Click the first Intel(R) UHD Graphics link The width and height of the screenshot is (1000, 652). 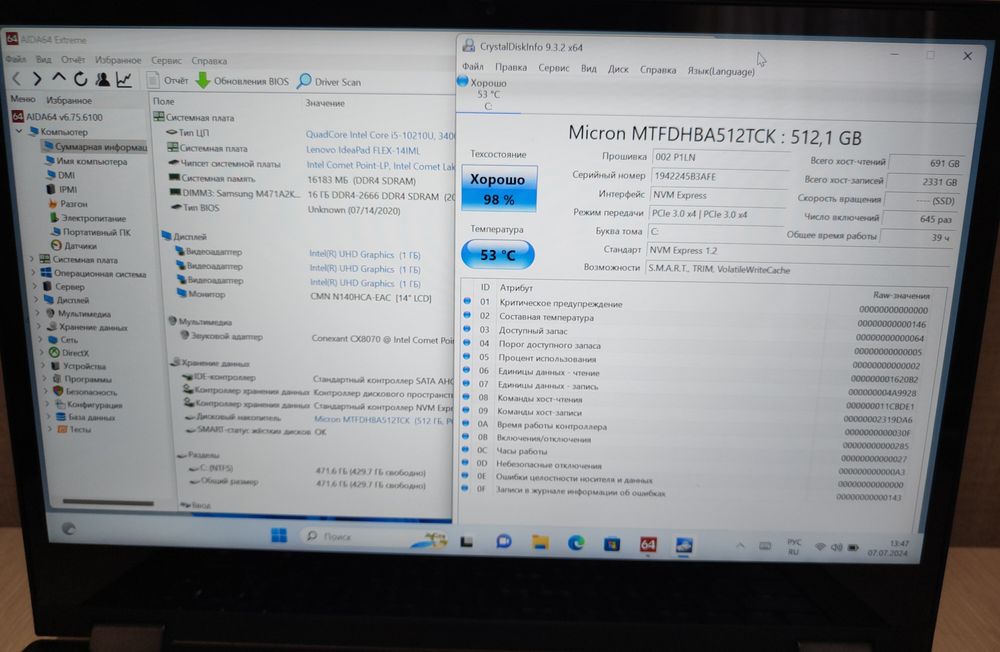click(364, 254)
